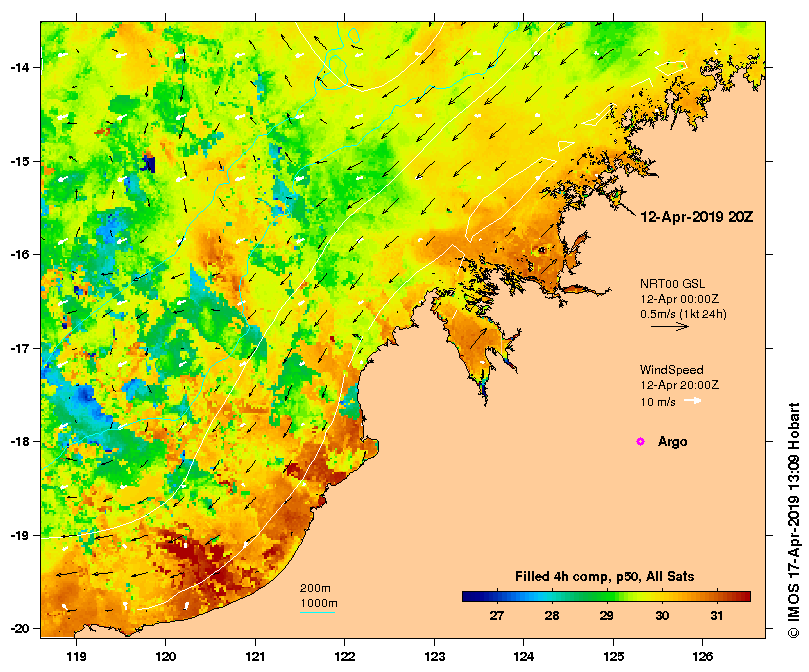The height and width of the screenshot is (672, 809).
Task: Click the longitude axis label 124
Action: [x=524, y=657]
